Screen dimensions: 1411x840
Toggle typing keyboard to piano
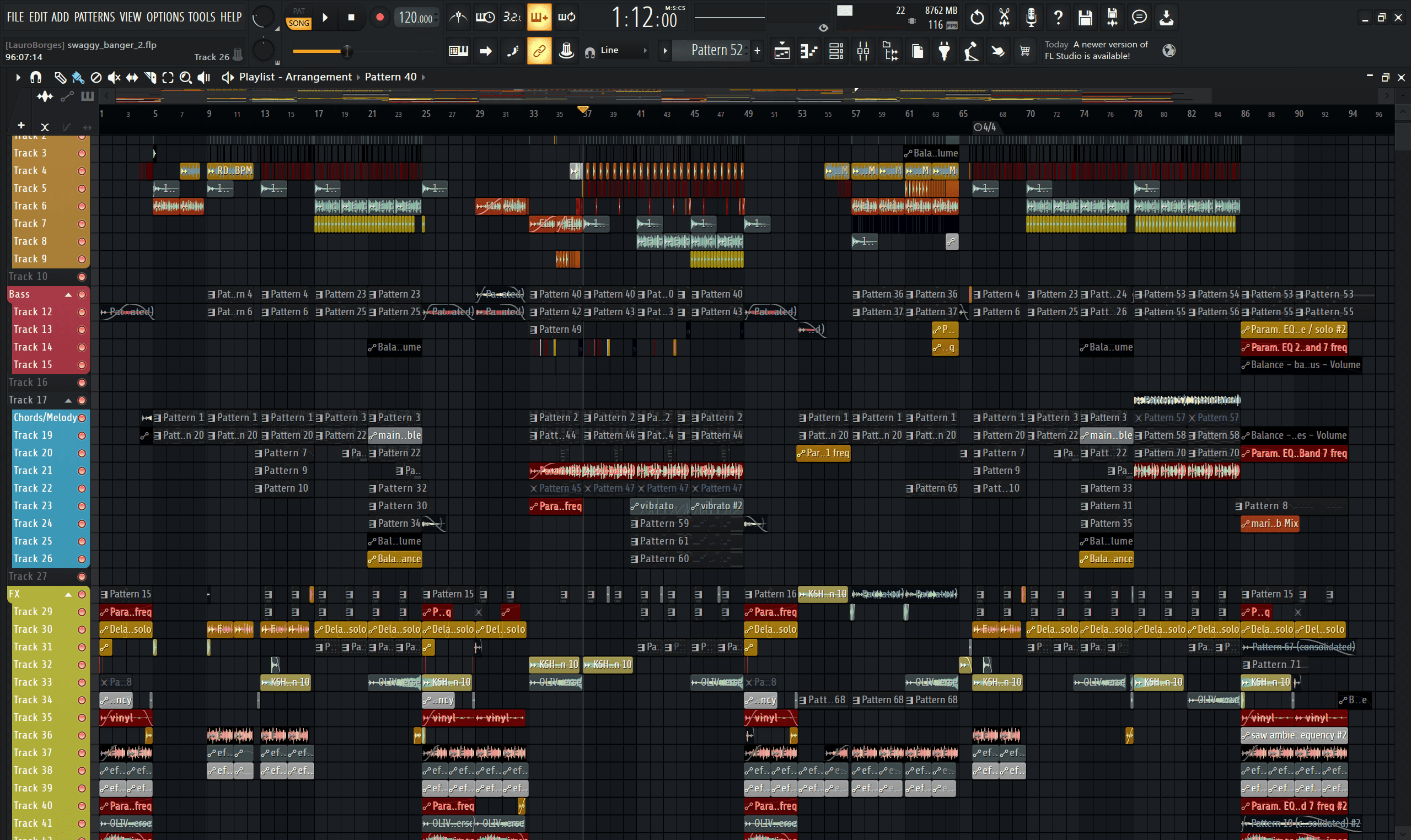(458, 51)
